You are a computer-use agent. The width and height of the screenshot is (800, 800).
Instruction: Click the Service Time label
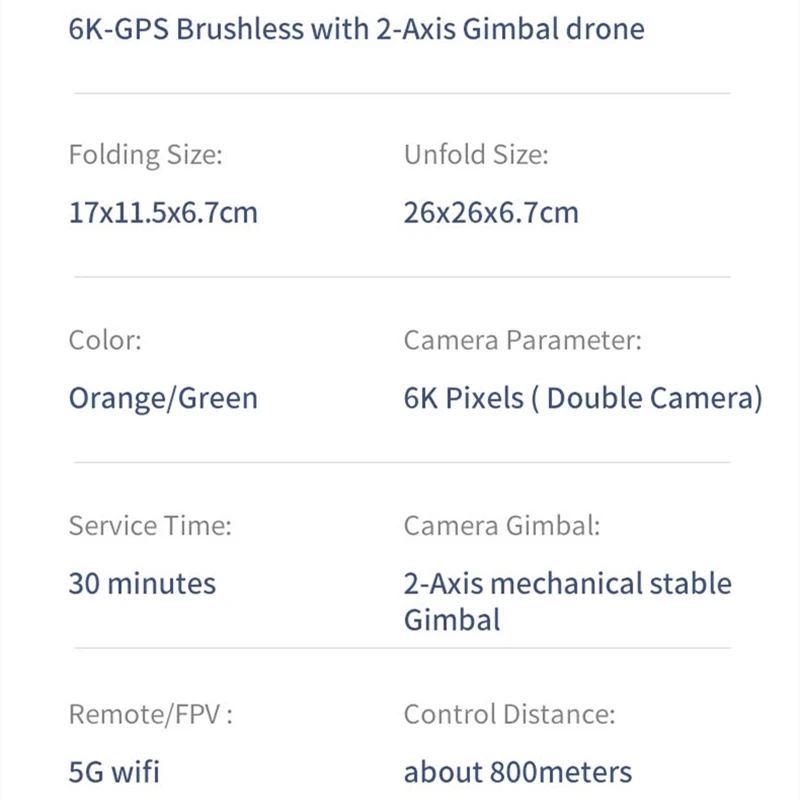tap(150, 526)
